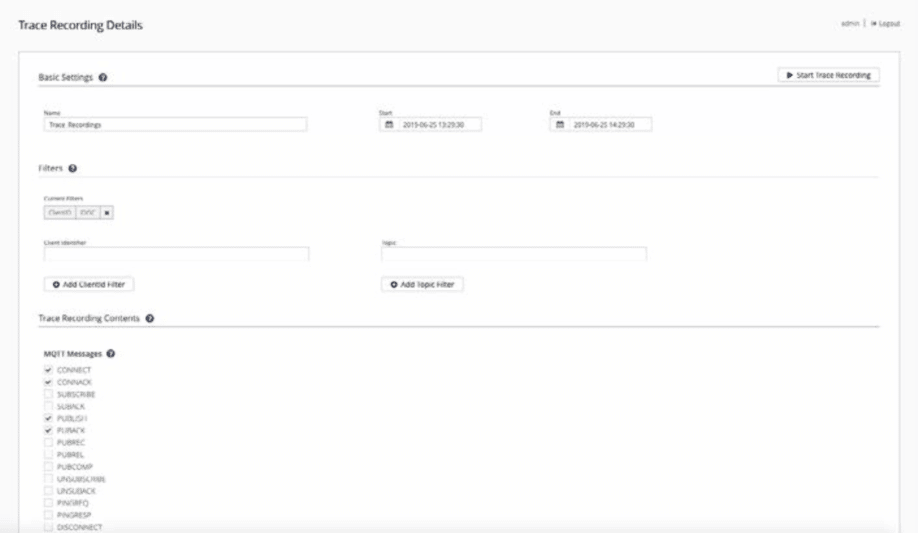This screenshot has height=533, width=918.
Task: Click into the Topic input field
Action: 513,255
